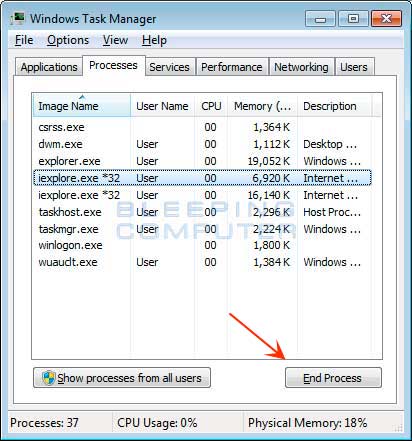Select iexplore.exe *32 using 16,140 K
412x441 pixels.
202,195
